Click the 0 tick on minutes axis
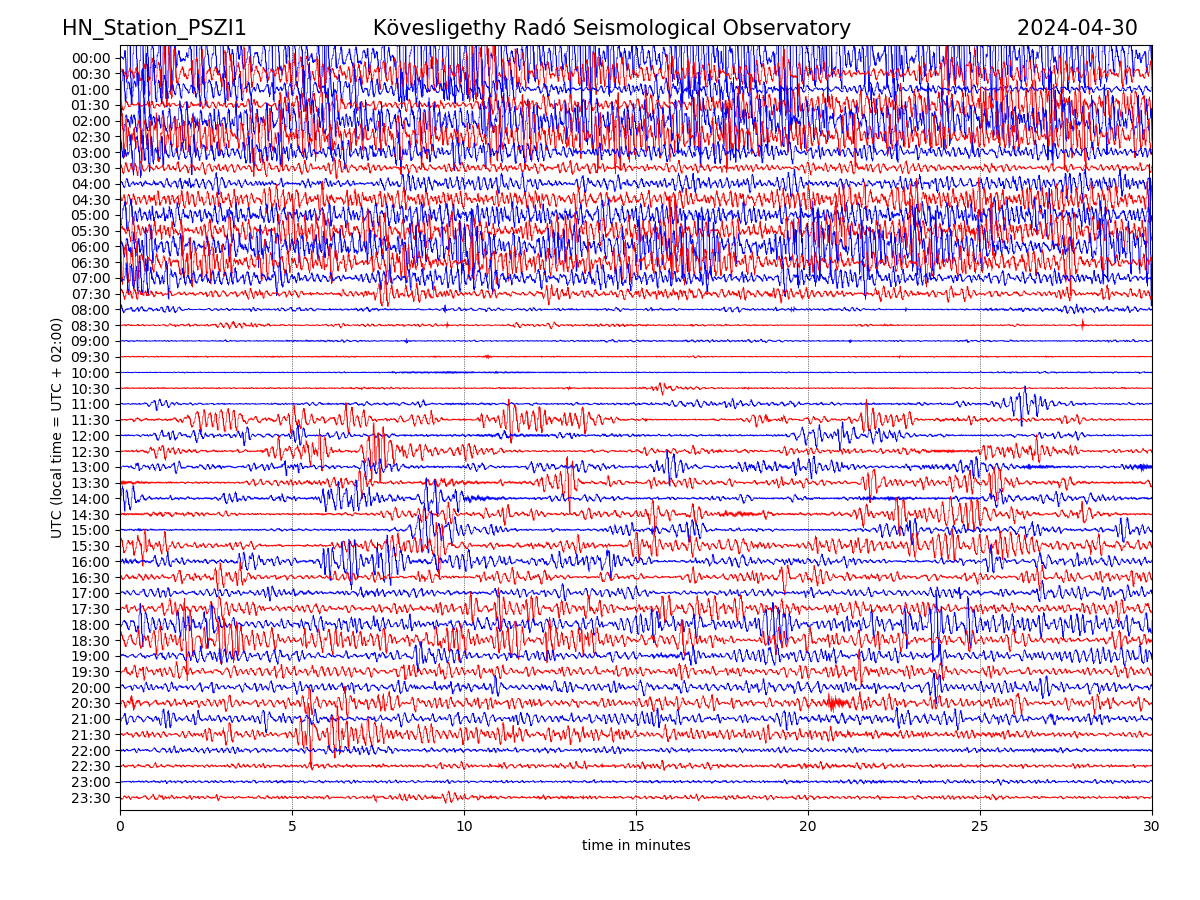Image resolution: width=1200 pixels, height=900 pixels. [120, 827]
